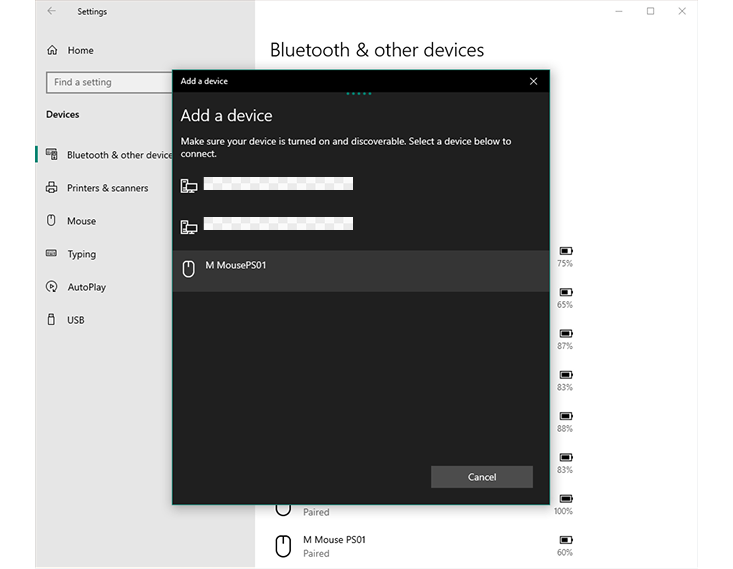Click Cancel in the Add a device dialog
Viewport: 733px width, 569px height.
pyautogui.click(x=481, y=477)
